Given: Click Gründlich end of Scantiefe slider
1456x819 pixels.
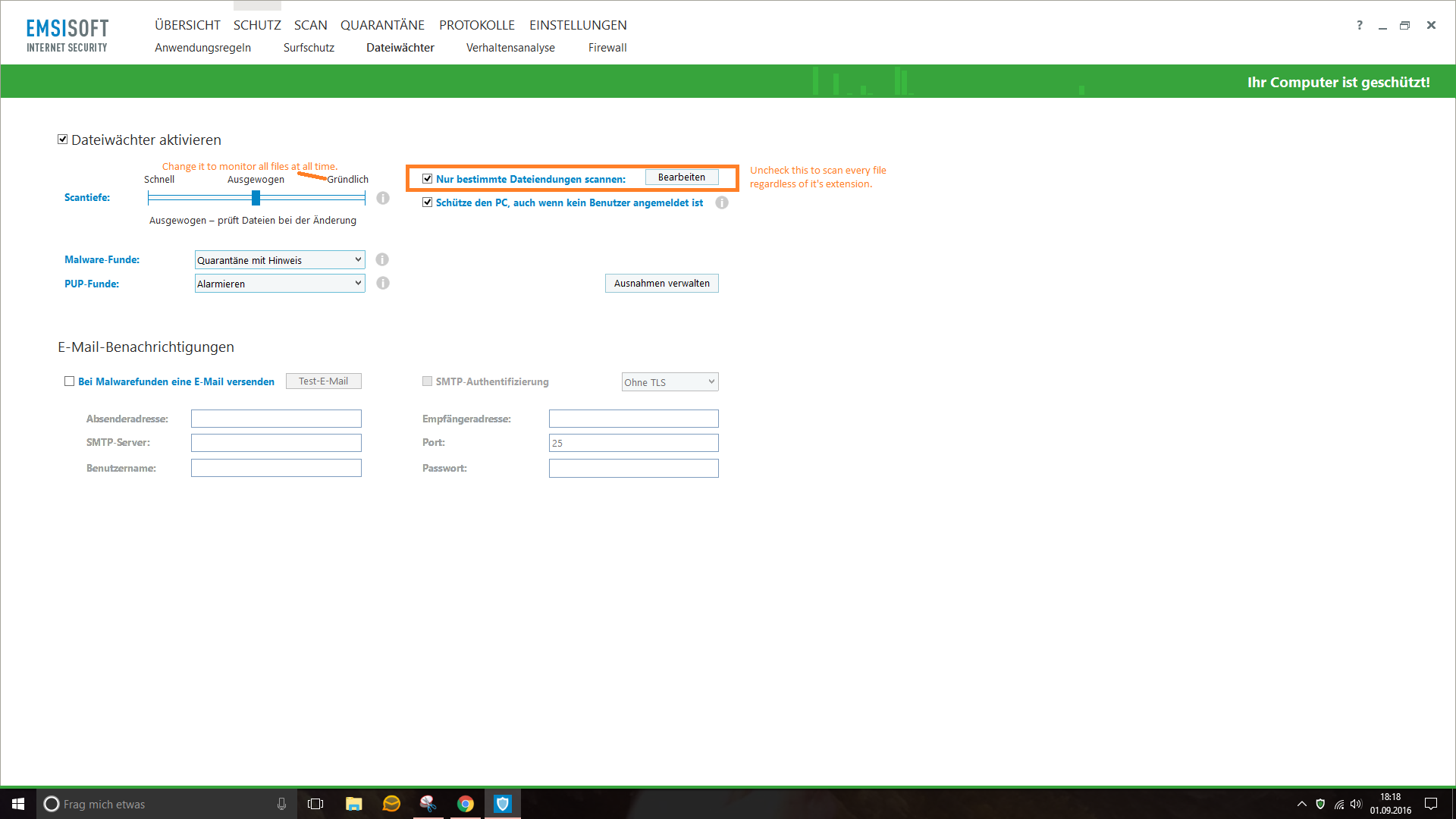Looking at the screenshot, I should [x=365, y=198].
